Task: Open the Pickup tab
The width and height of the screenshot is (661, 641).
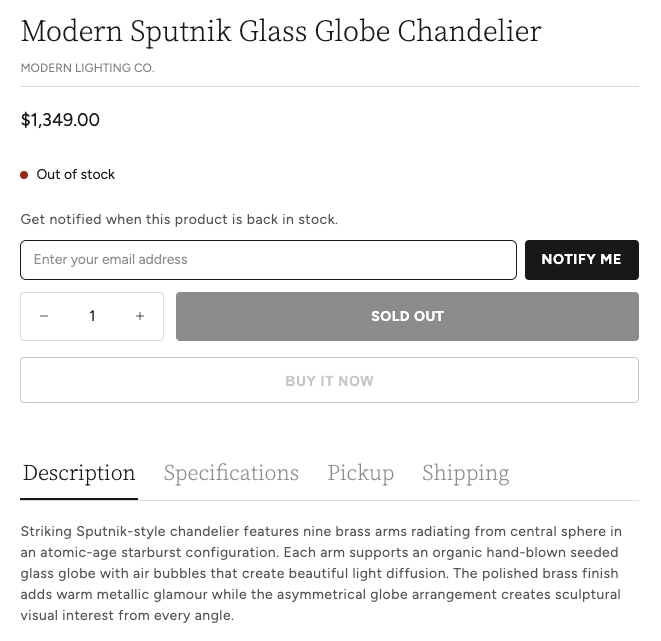Action: [360, 473]
